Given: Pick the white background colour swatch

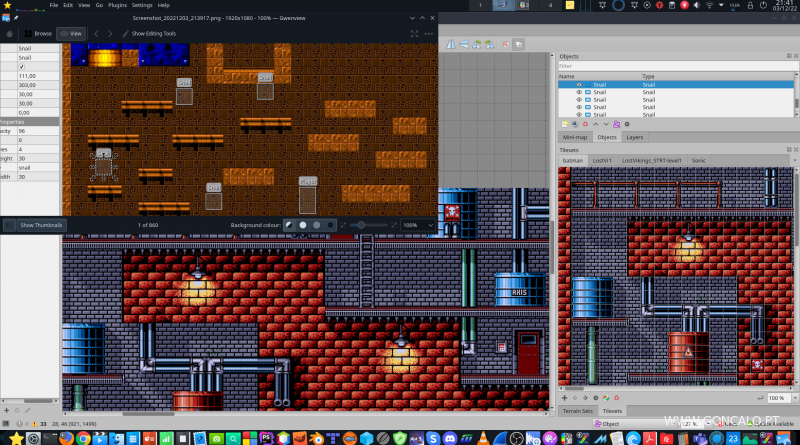Looking at the screenshot, I should click(x=303, y=225).
